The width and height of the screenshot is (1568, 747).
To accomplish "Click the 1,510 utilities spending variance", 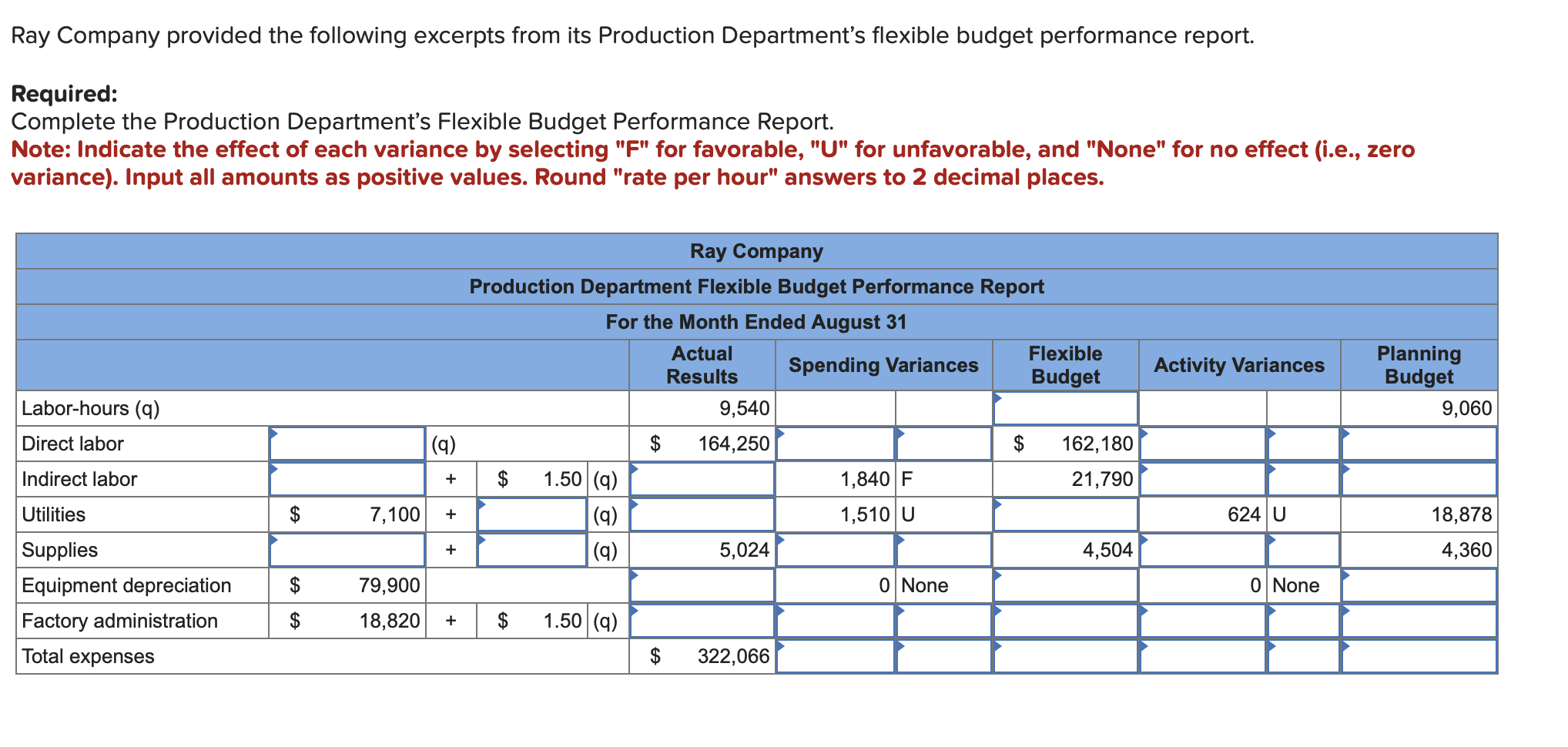I will coord(865,514).
